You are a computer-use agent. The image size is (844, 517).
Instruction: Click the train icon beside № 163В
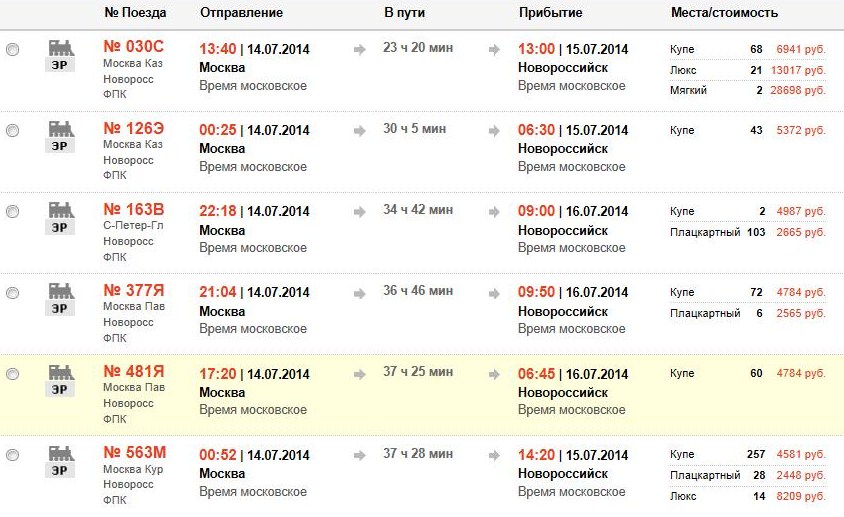[60, 217]
